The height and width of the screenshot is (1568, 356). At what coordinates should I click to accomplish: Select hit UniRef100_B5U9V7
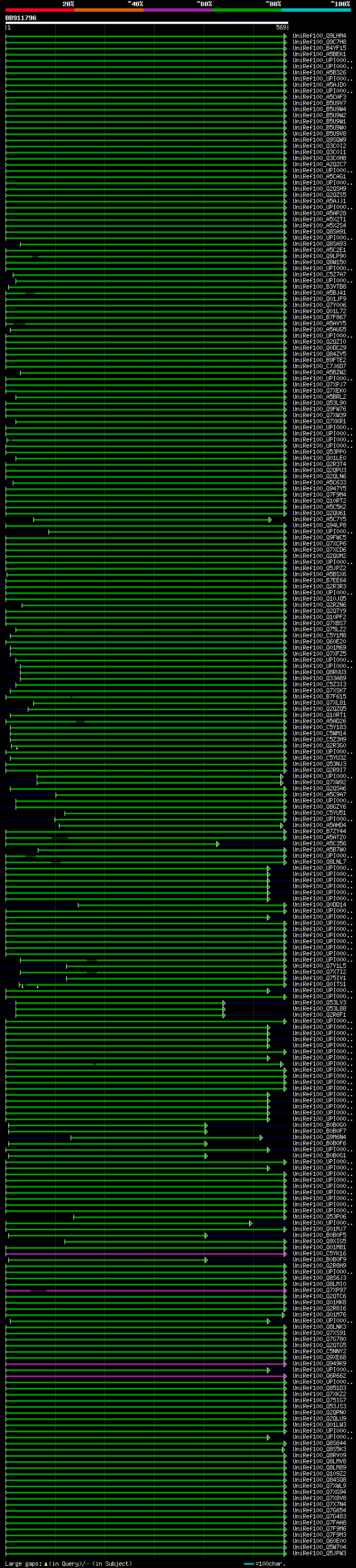(x=319, y=103)
